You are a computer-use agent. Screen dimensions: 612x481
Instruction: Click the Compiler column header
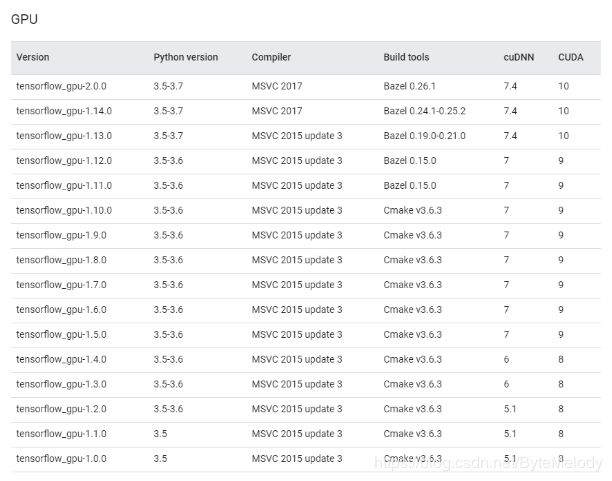271,57
